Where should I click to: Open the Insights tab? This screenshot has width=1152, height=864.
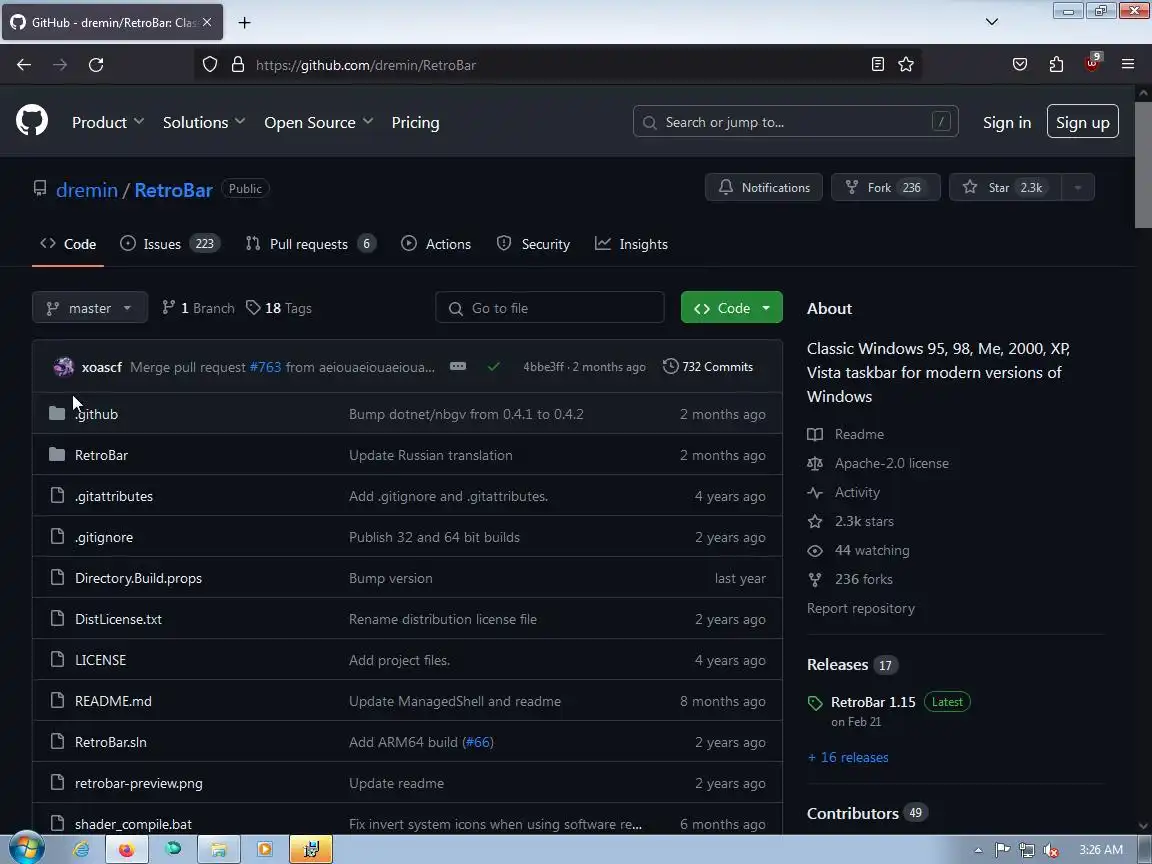tap(631, 244)
